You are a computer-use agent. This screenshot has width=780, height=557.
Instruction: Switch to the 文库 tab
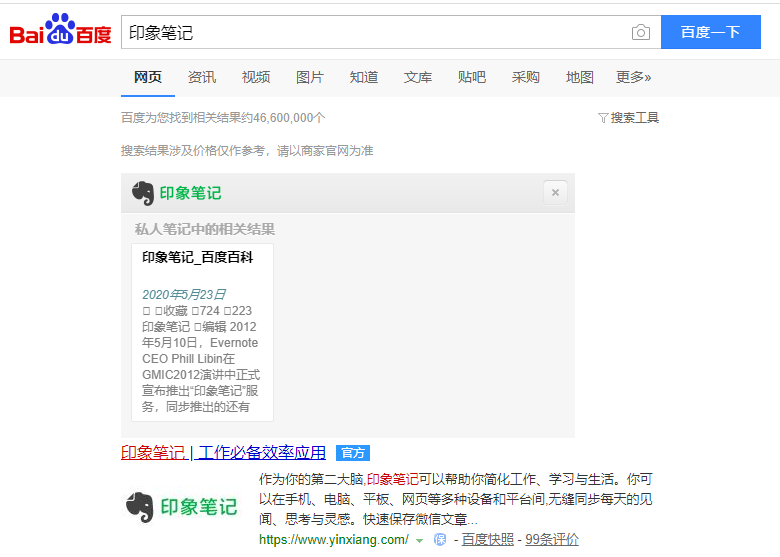tap(418, 77)
